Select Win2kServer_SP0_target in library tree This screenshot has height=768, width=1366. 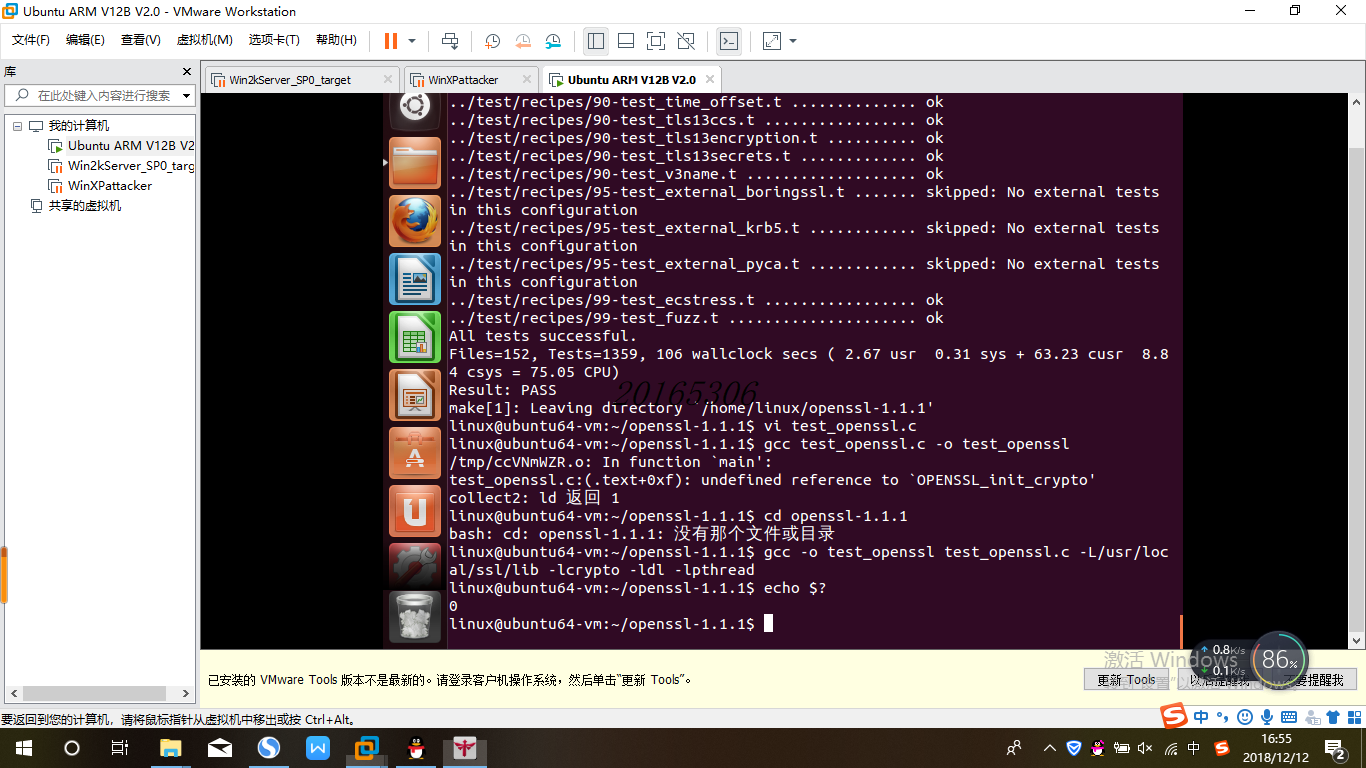click(x=122, y=166)
